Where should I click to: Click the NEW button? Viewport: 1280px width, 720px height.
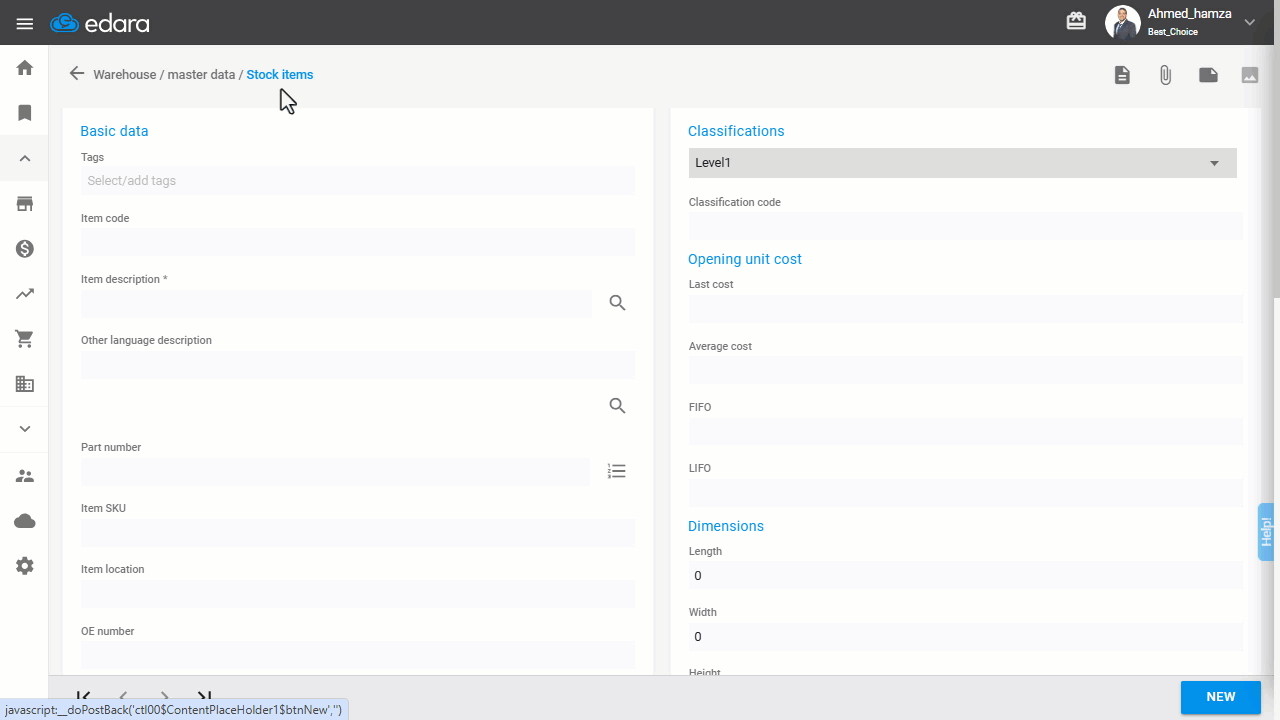pyautogui.click(x=1221, y=697)
